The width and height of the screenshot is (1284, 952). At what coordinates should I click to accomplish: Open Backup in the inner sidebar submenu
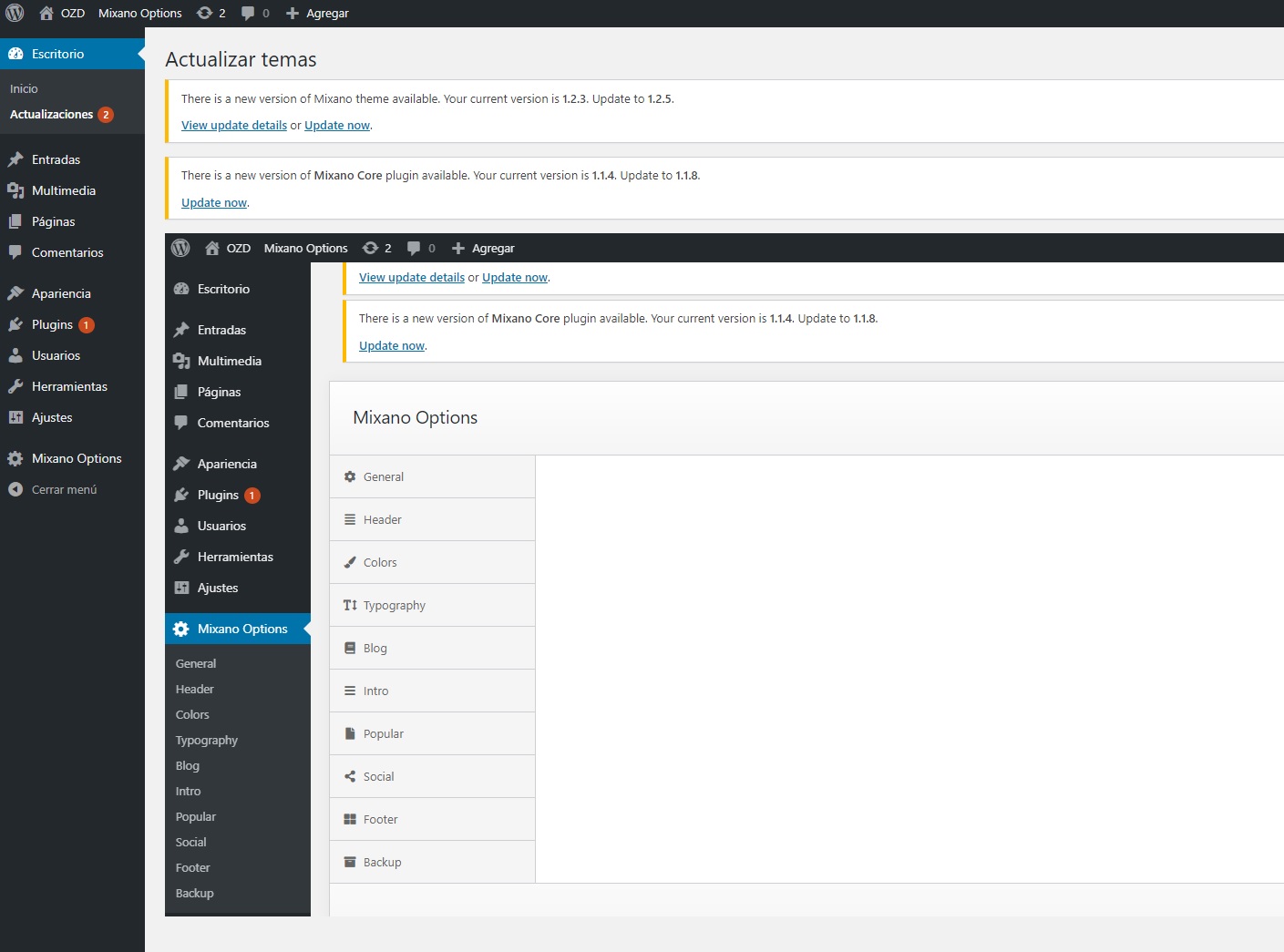click(195, 894)
